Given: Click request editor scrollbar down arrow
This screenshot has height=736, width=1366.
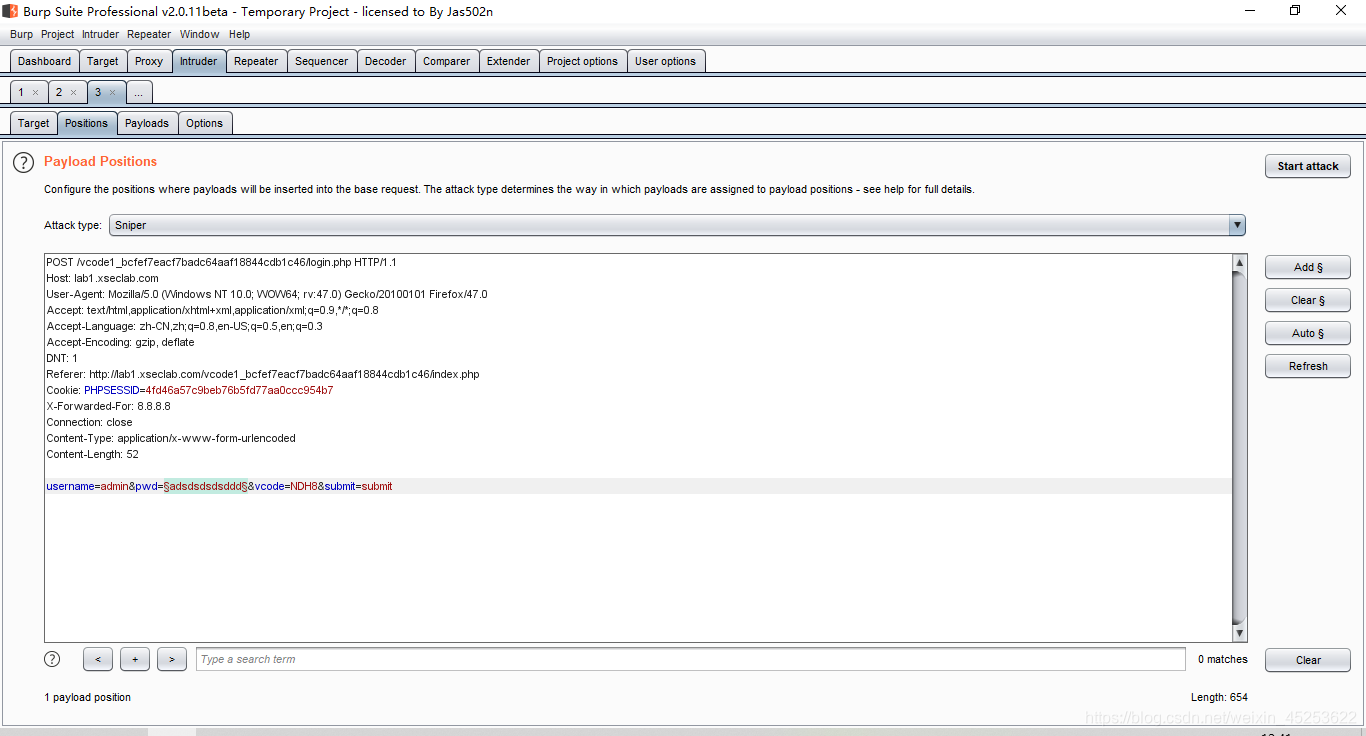Looking at the screenshot, I should (1240, 633).
